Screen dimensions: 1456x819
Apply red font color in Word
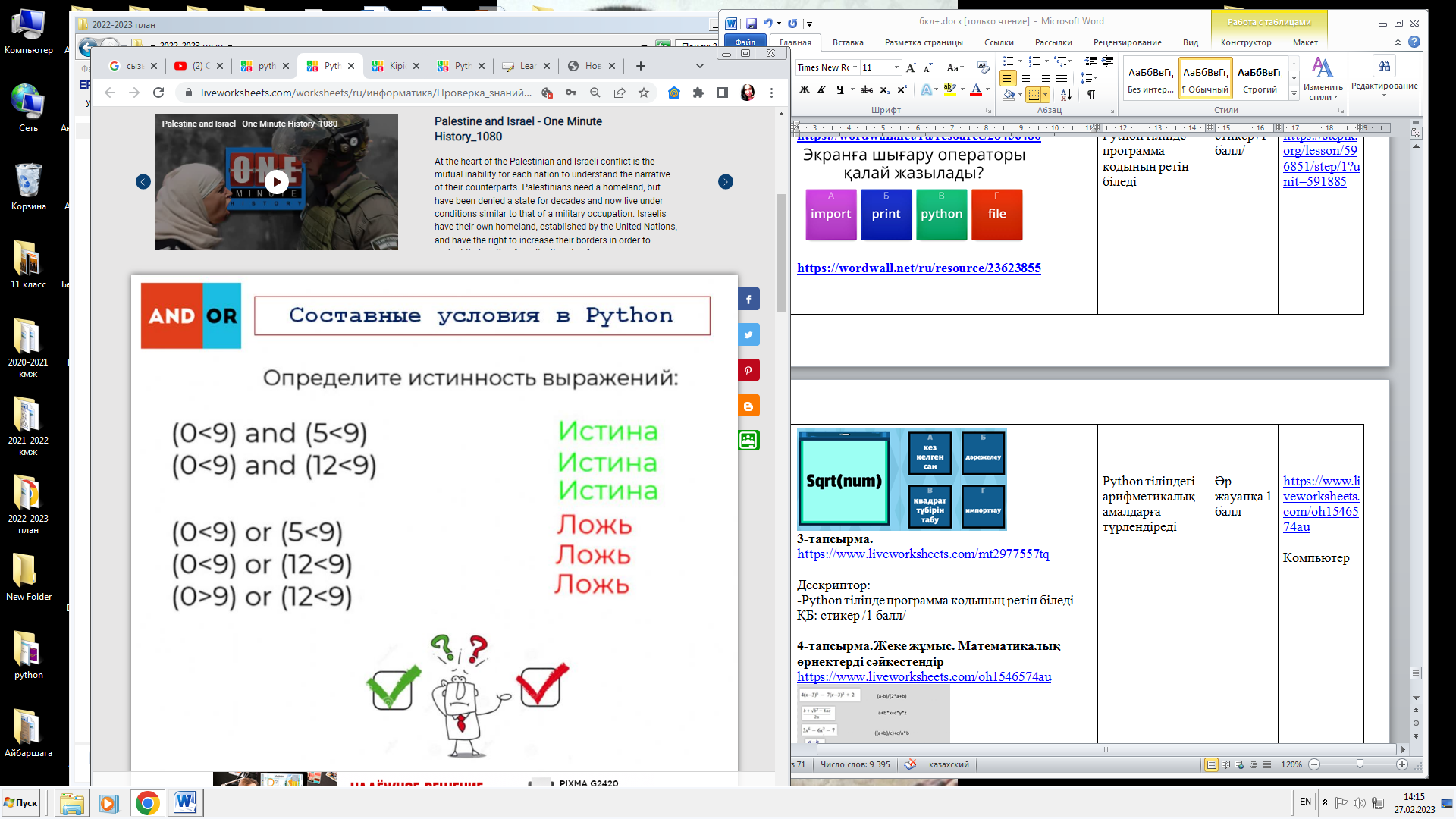pyautogui.click(x=976, y=89)
